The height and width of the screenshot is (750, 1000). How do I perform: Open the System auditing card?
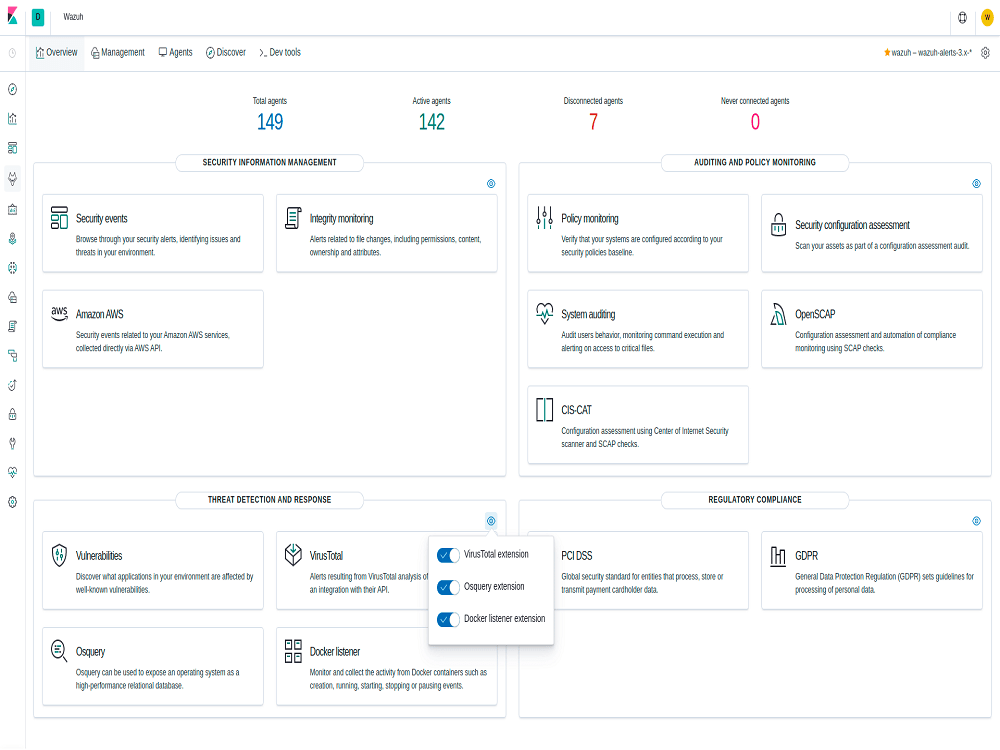638,329
